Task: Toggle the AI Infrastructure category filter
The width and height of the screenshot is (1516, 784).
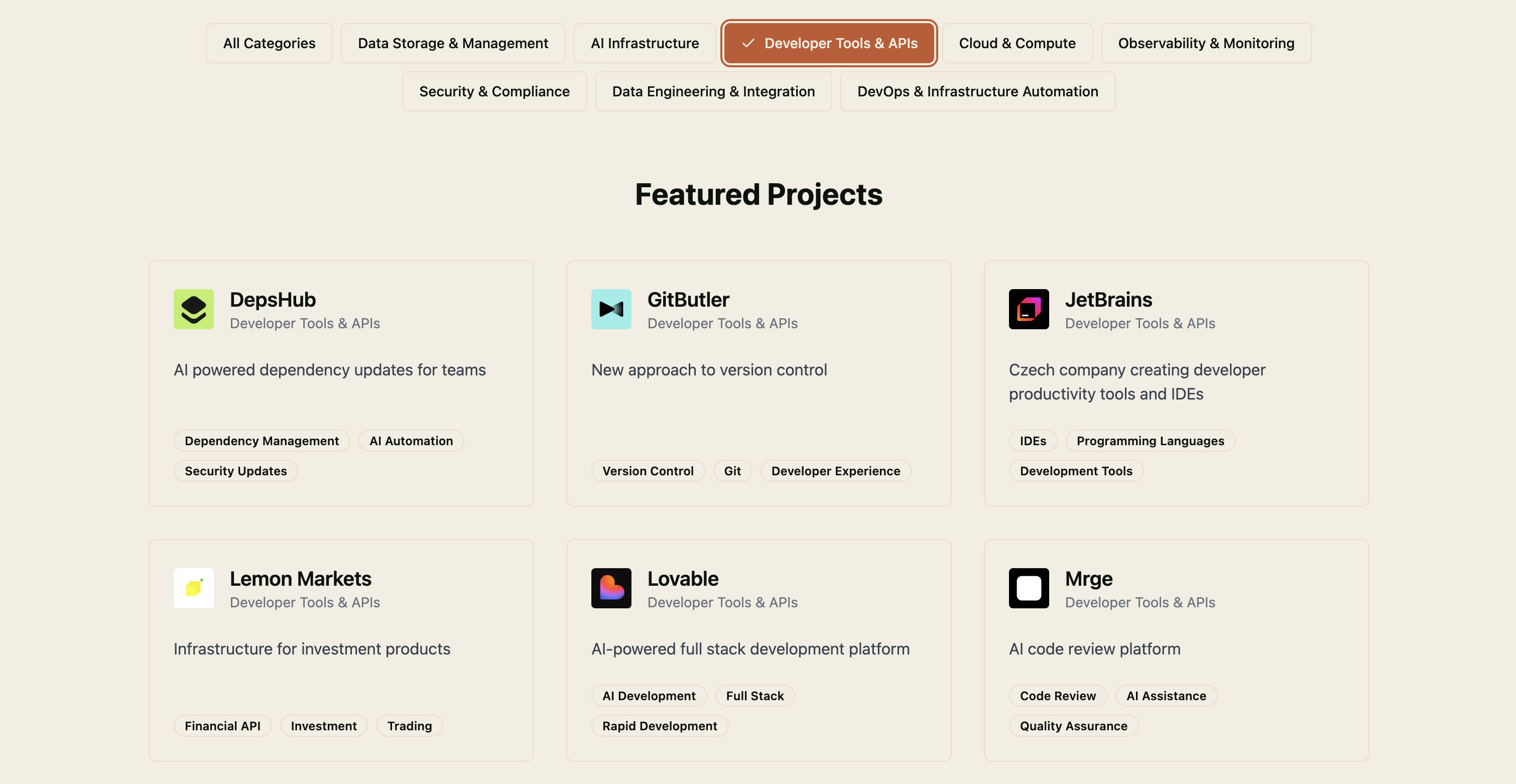Action: (x=645, y=43)
